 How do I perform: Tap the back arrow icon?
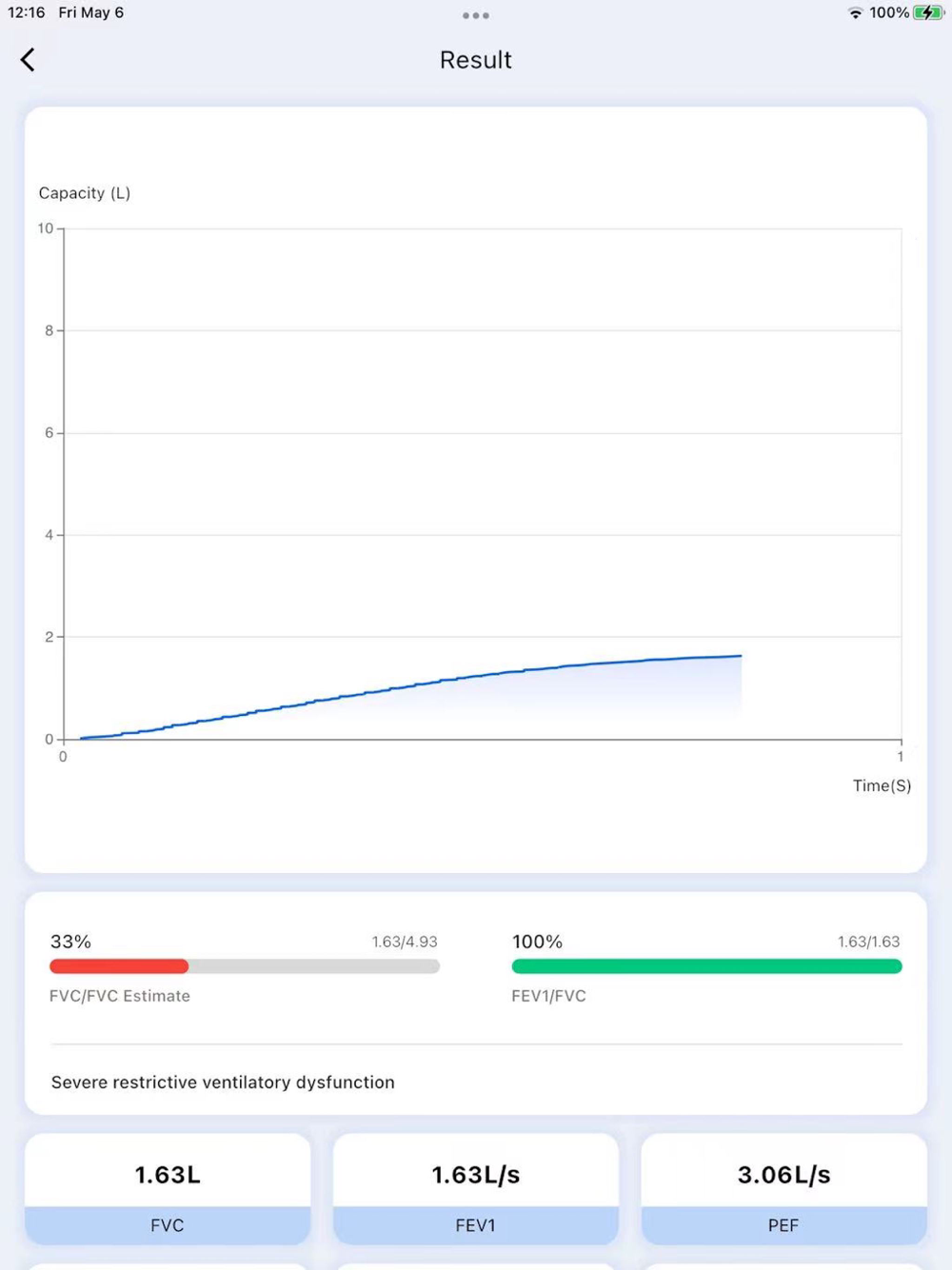click(28, 60)
